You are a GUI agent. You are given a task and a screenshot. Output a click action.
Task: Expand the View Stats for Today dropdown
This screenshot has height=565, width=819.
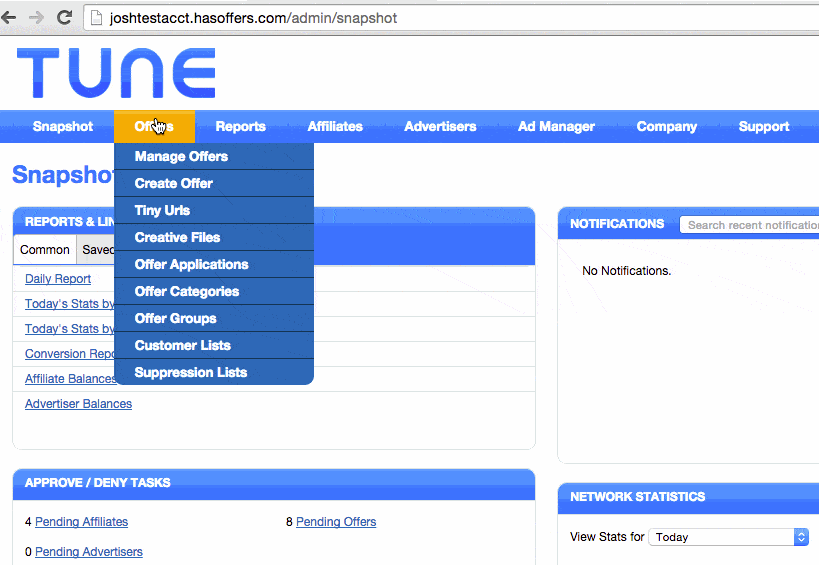click(x=729, y=537)
